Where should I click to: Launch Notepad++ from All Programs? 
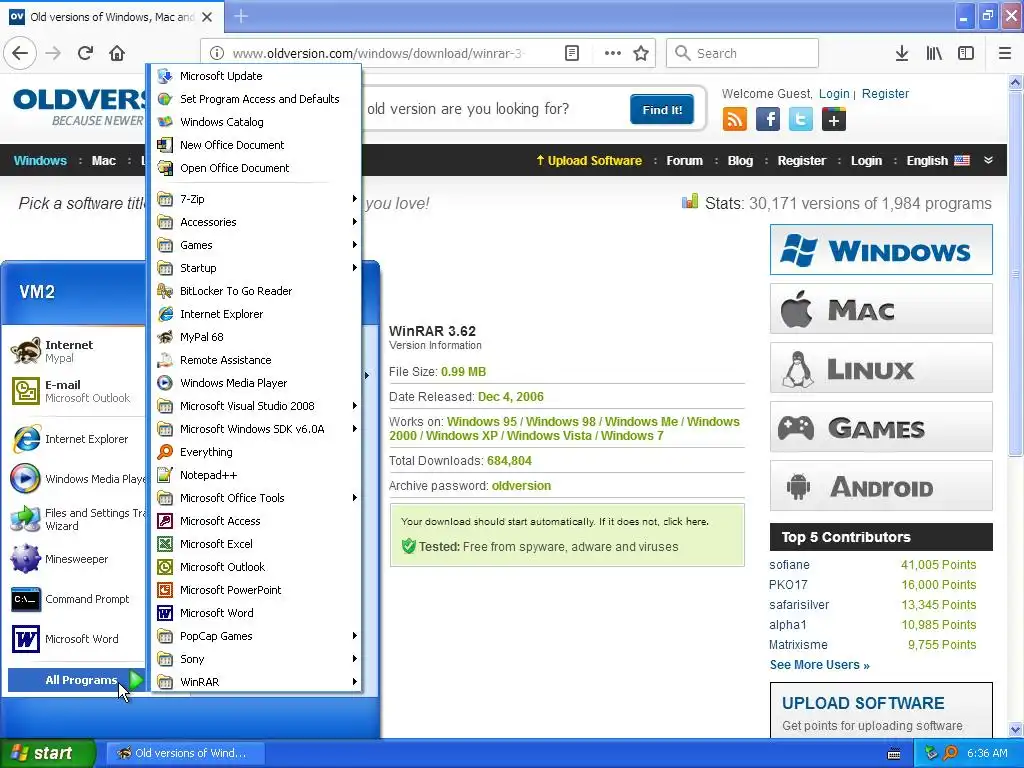coord(257,475)
